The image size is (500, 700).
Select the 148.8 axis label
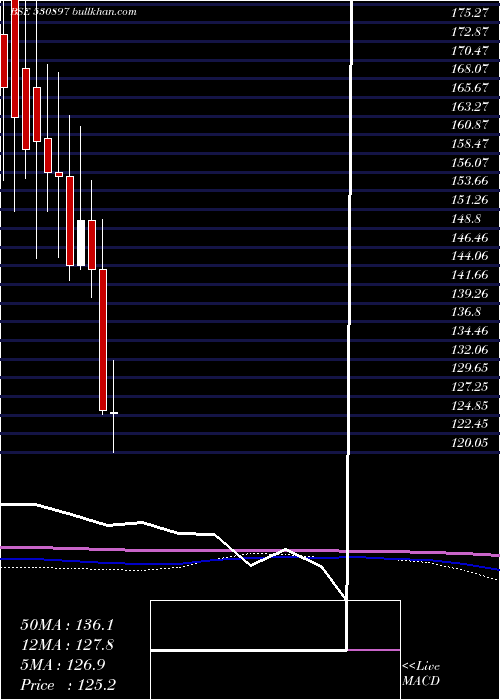(466, 219)
